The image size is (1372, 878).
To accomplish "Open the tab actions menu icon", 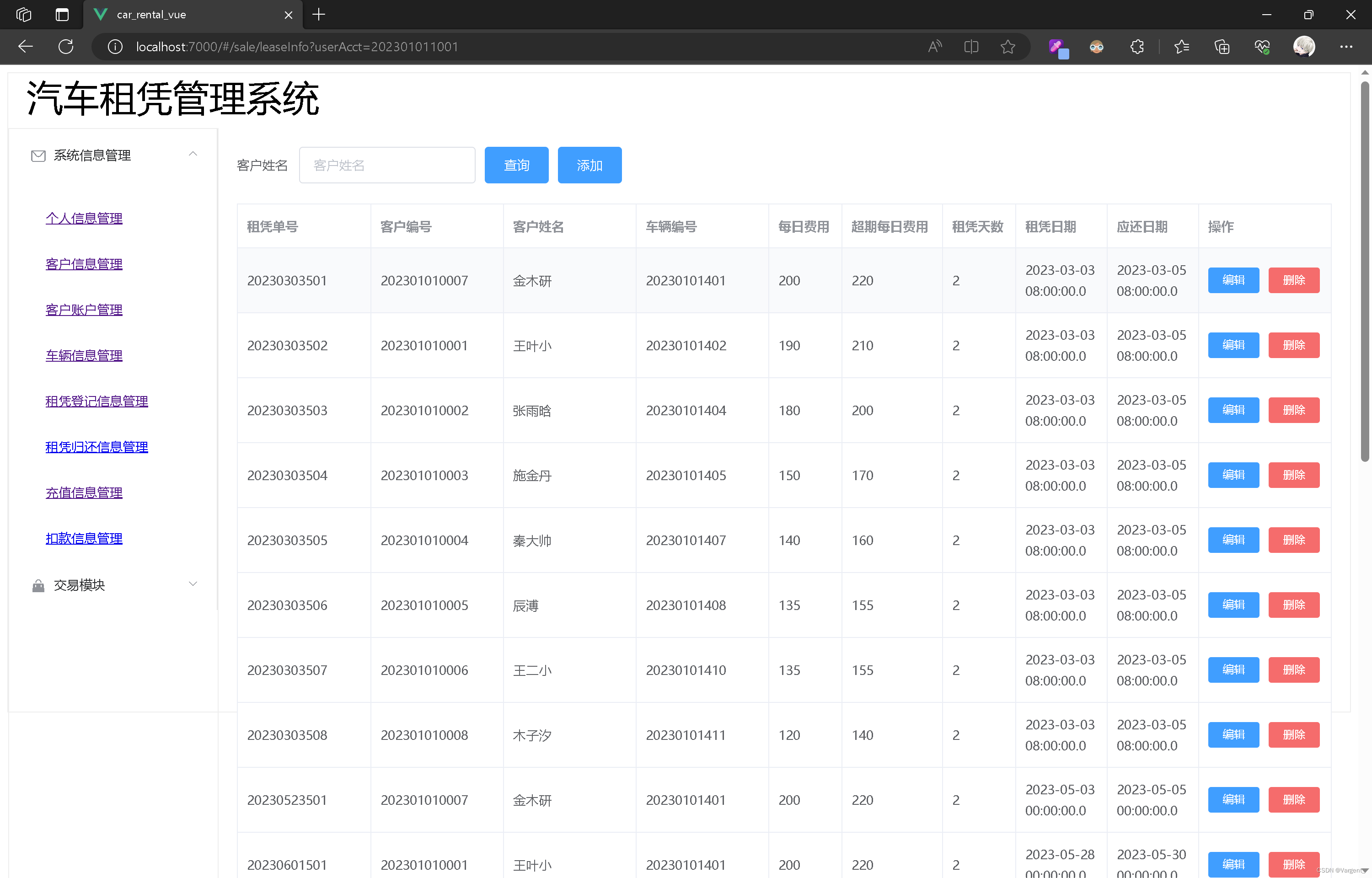I will point(62,15).
